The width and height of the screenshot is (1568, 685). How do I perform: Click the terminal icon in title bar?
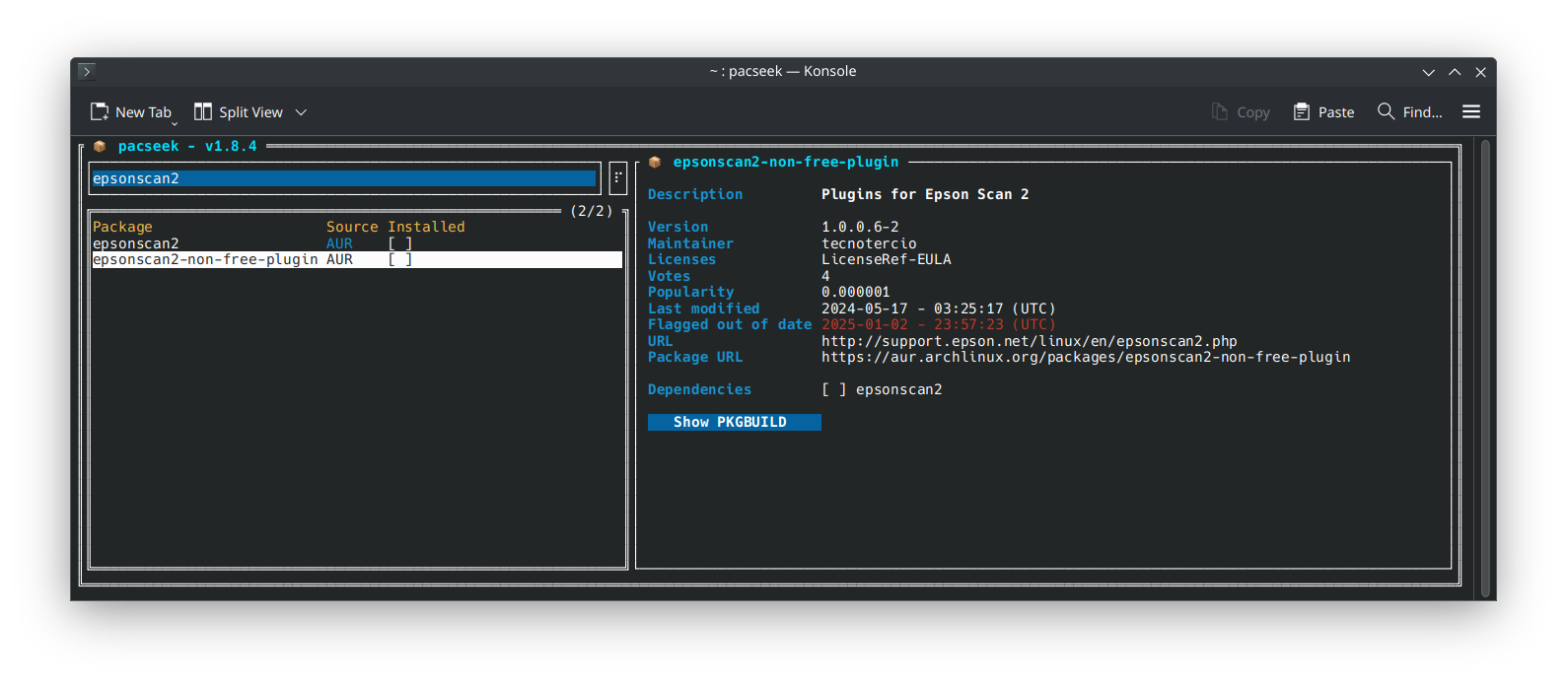[87, 71]
